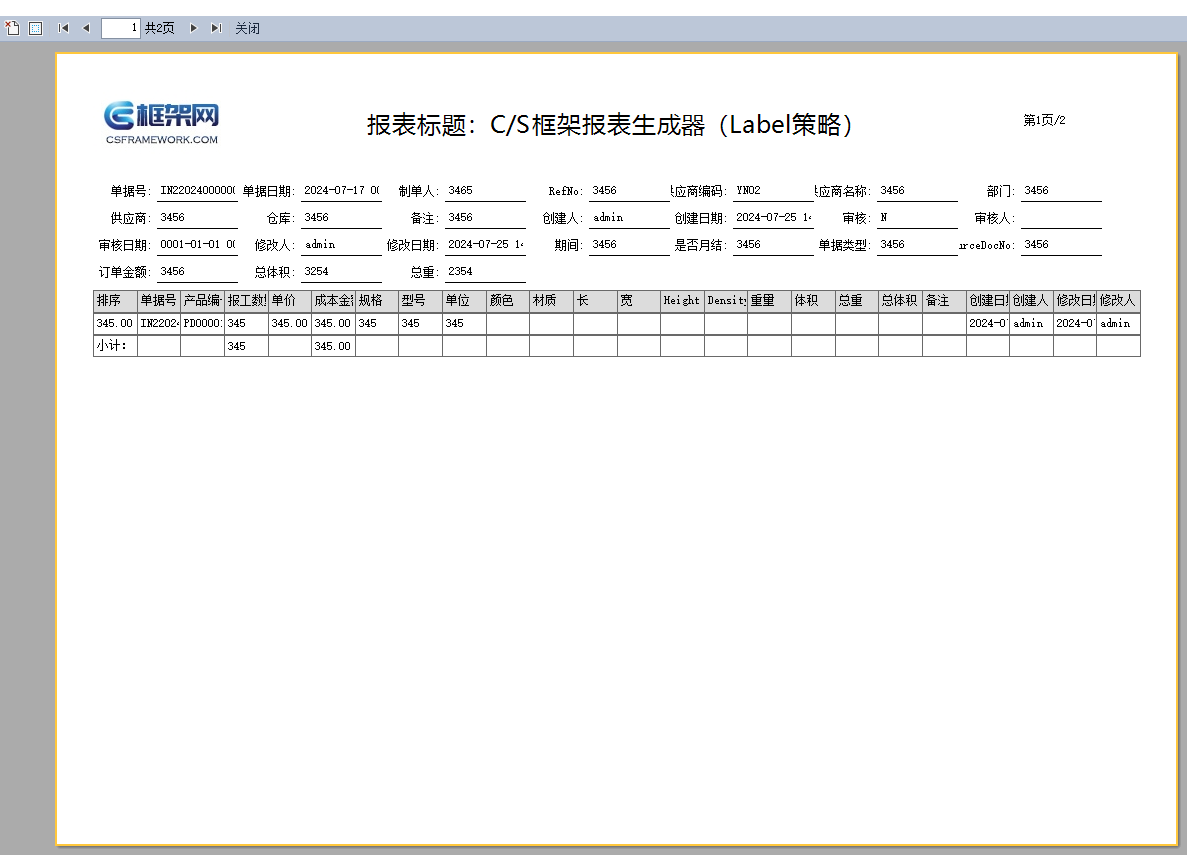Click the page number input box
Screen dimensions: 1187x855
point(121,28)
